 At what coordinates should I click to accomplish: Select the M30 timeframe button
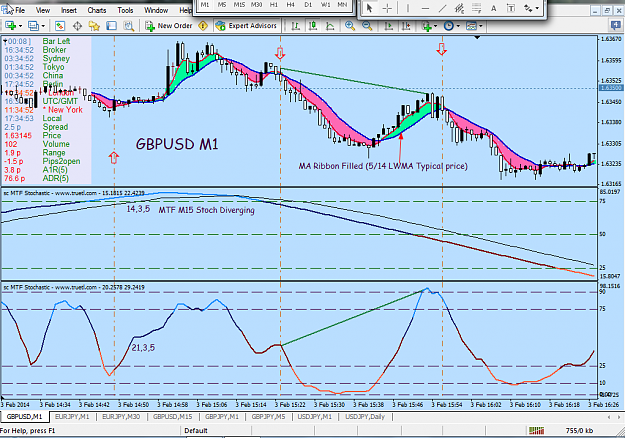point(256,5)
